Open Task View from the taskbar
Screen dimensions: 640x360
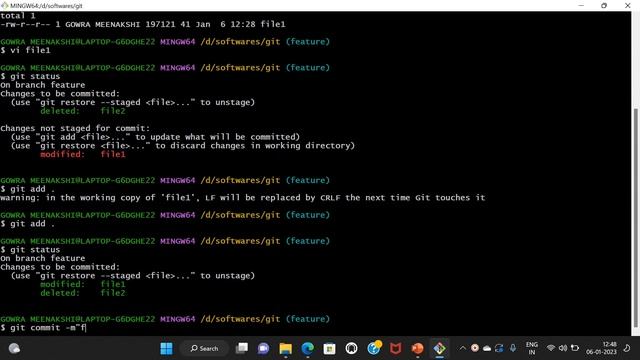242,348
